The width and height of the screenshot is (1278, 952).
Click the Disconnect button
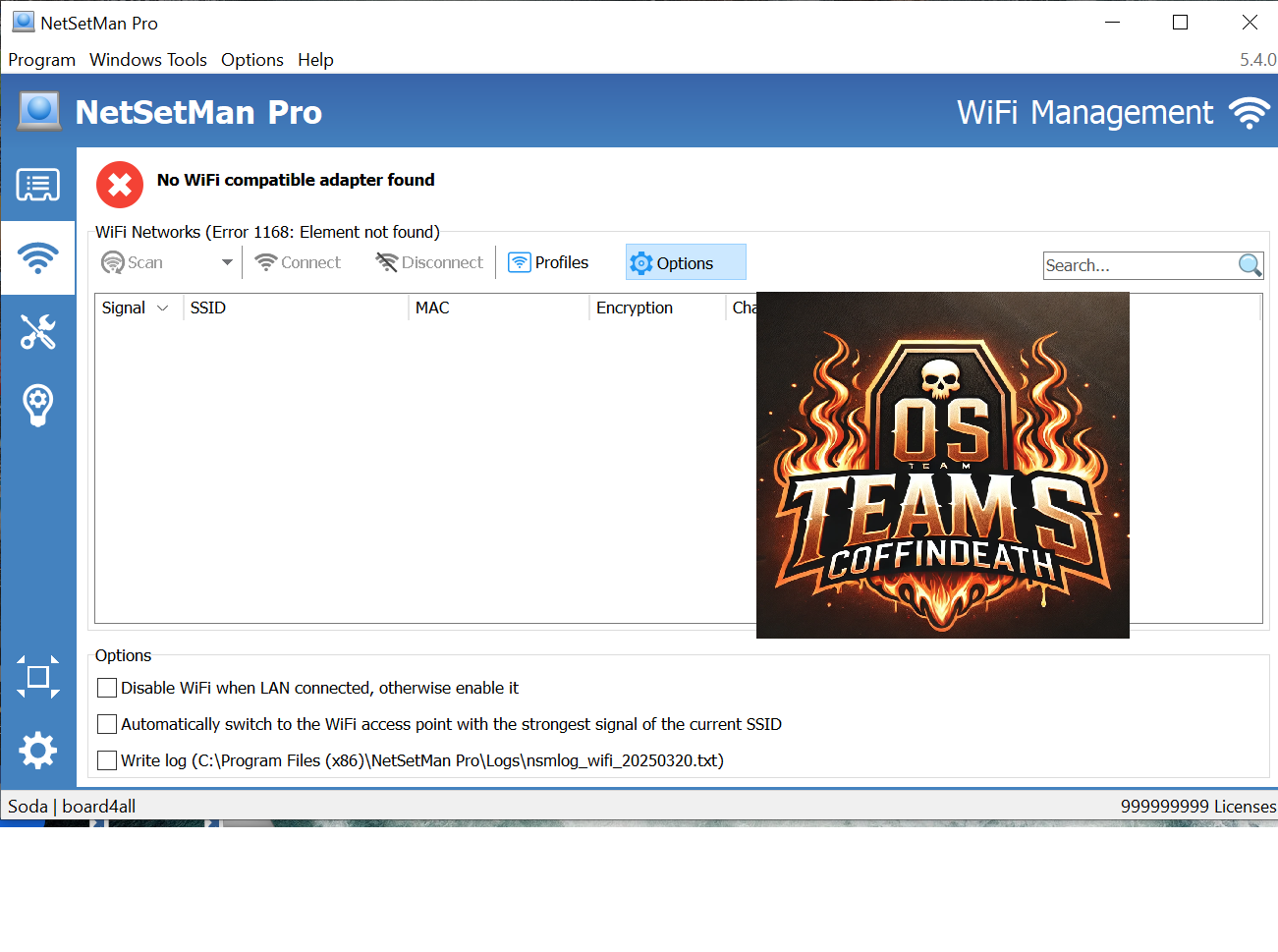click(x=430, y=262)
